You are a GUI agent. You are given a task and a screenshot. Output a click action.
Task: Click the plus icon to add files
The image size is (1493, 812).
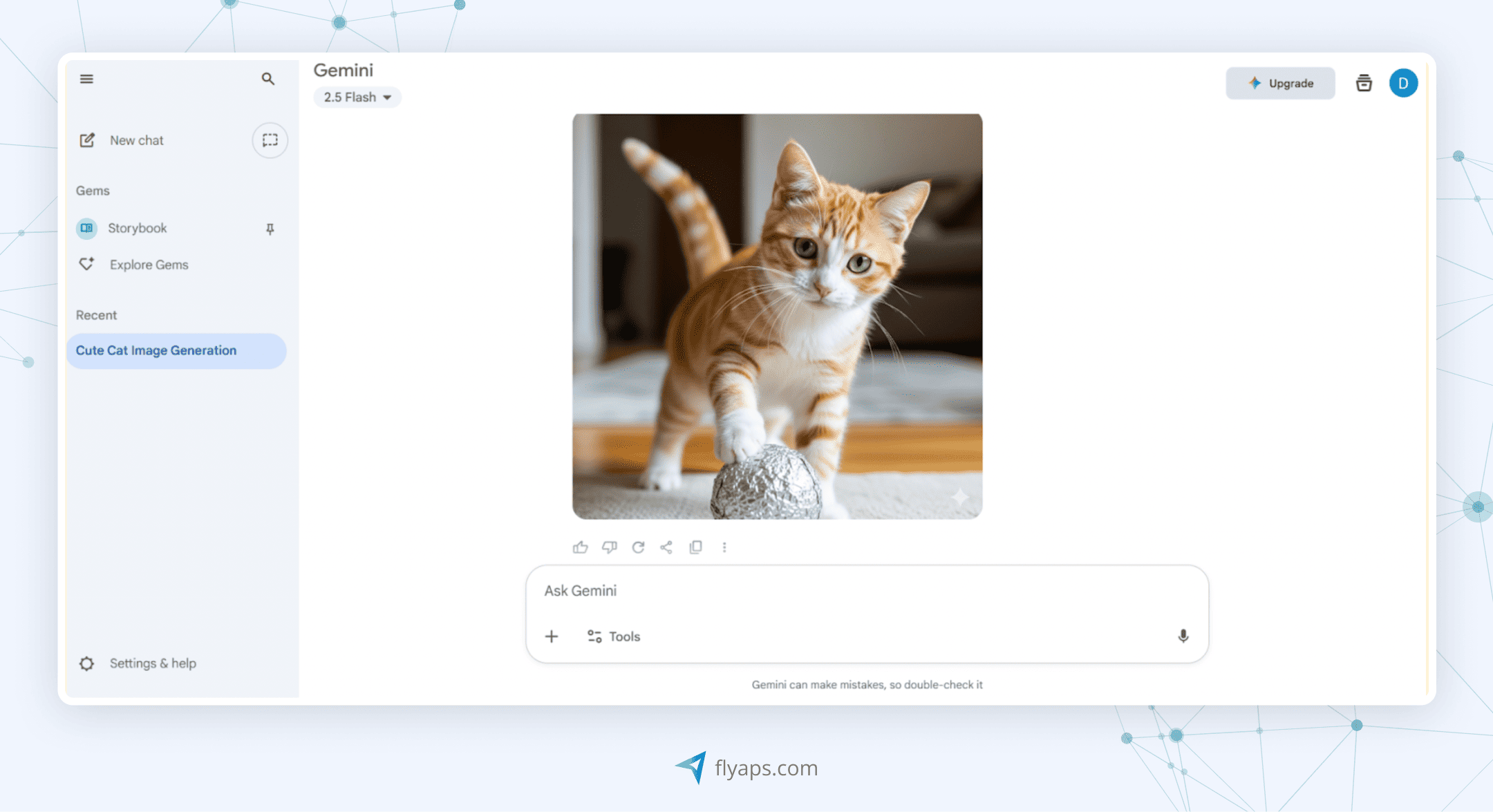pyautogui.click(x=552, y=636)
